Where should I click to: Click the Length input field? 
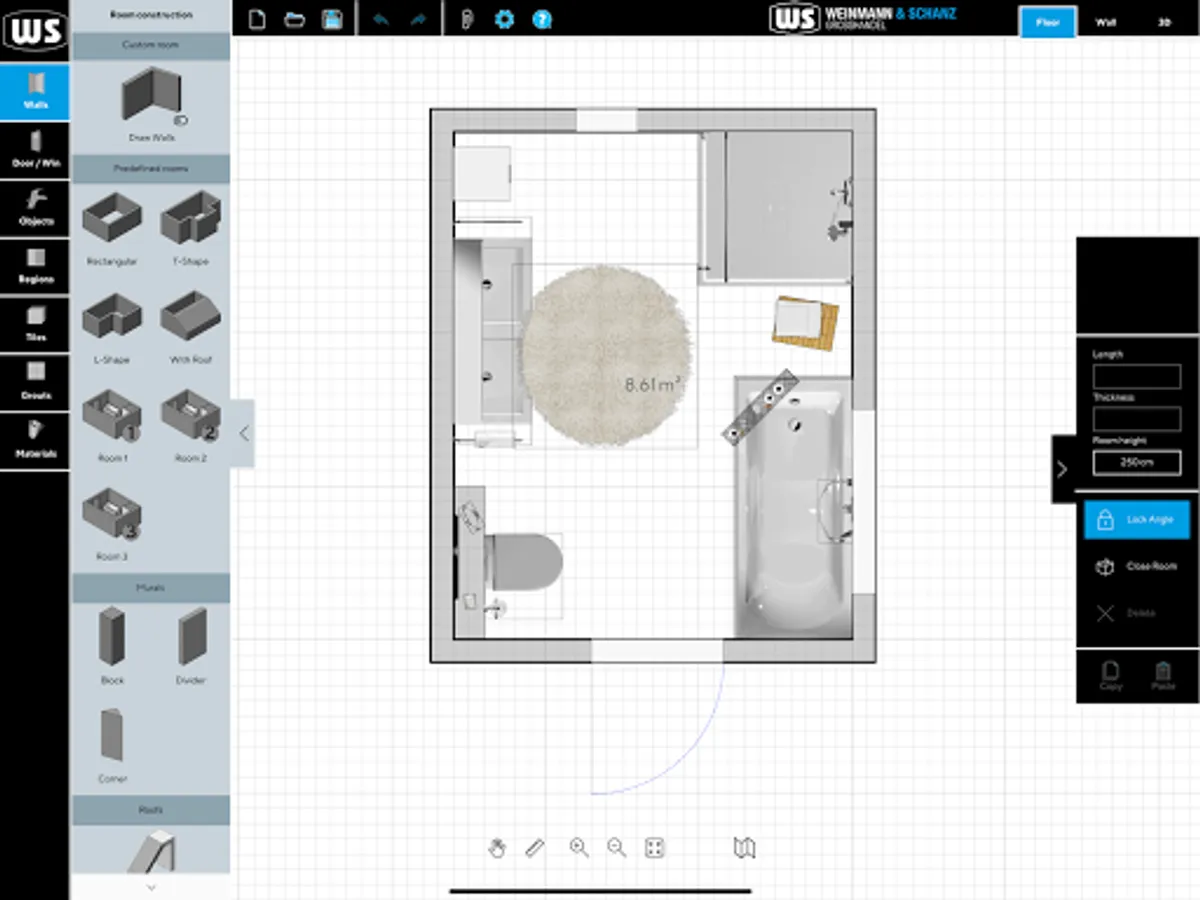(1137, 377)
